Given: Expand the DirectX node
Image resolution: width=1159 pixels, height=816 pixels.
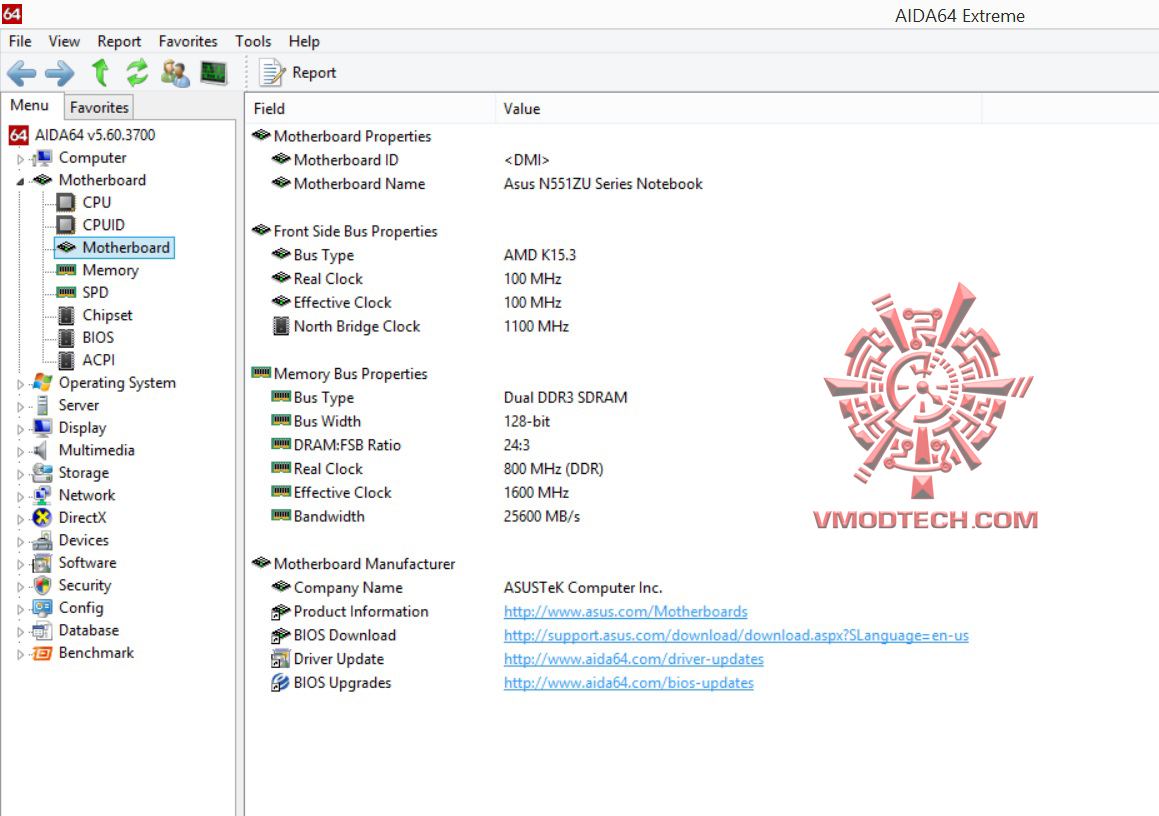Looking at the screenshot, I should pyautogui.click(x=20, y=519).
